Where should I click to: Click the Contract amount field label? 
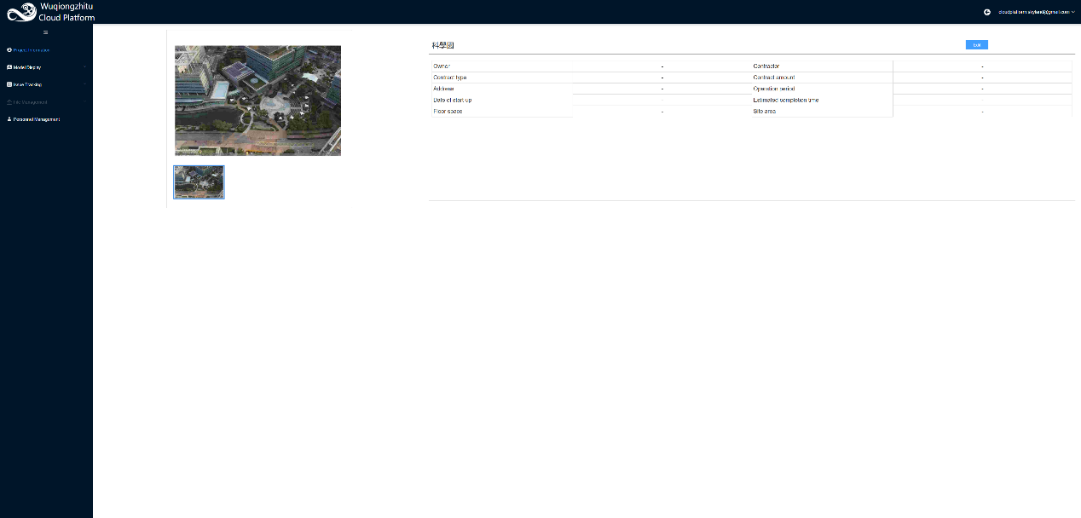(x=774, y=77)
